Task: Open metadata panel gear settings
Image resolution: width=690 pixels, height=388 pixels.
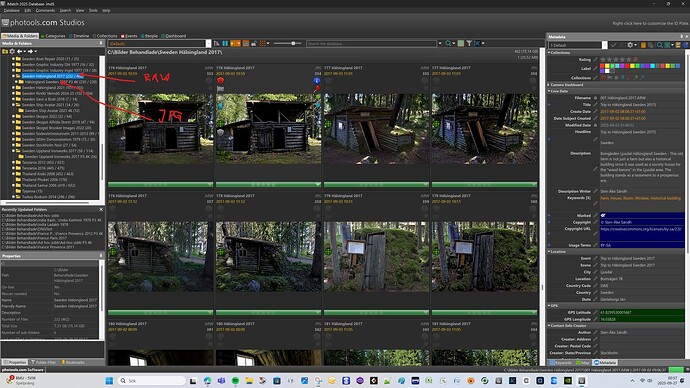Action: pos(630,45)
